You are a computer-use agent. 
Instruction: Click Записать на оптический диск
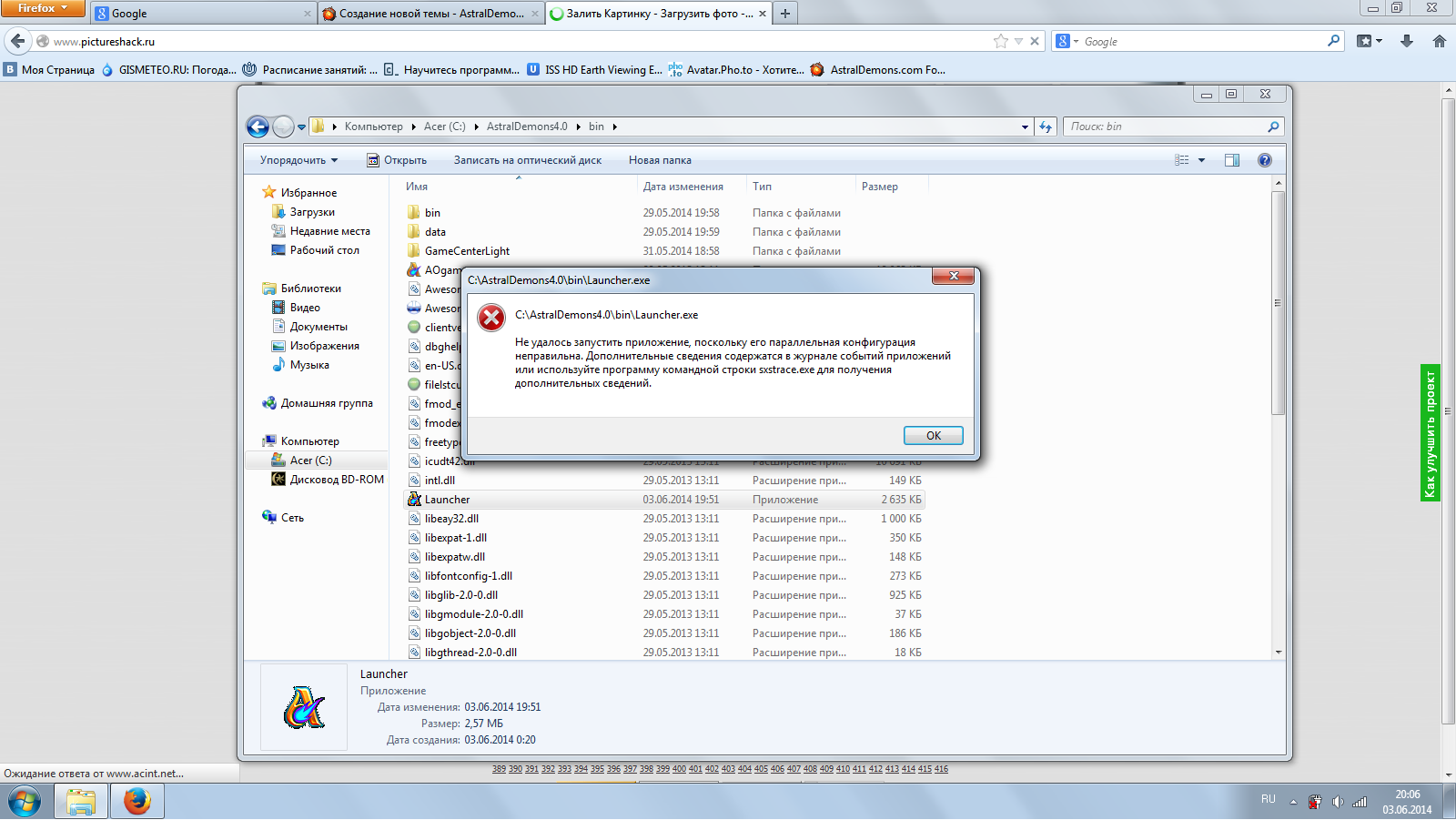pyautogui.click(x=528, y=160)
